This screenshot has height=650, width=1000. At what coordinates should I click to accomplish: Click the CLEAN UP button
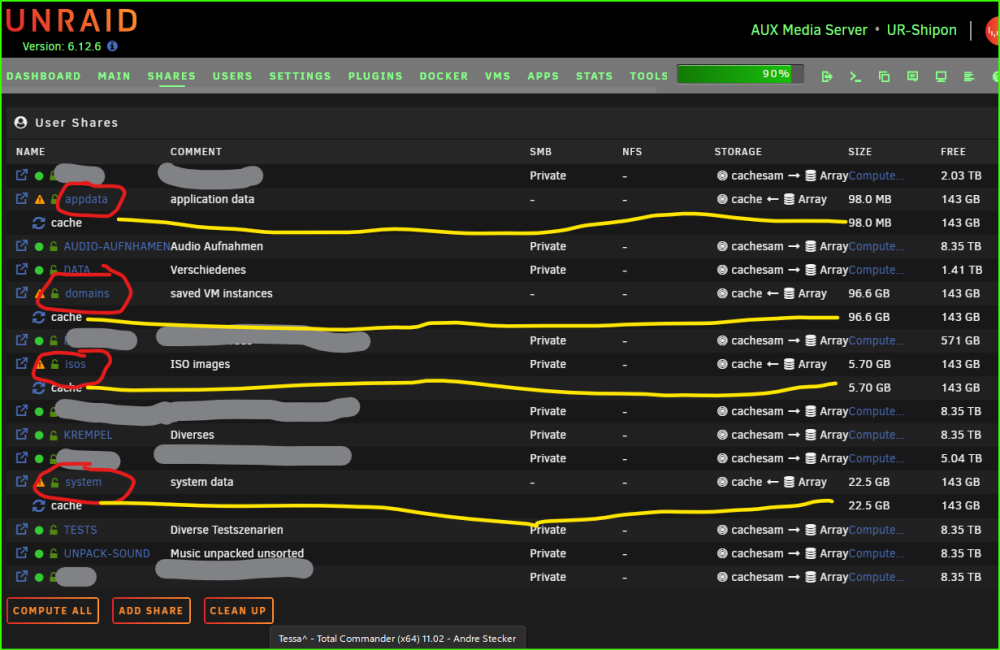[239, 610]
